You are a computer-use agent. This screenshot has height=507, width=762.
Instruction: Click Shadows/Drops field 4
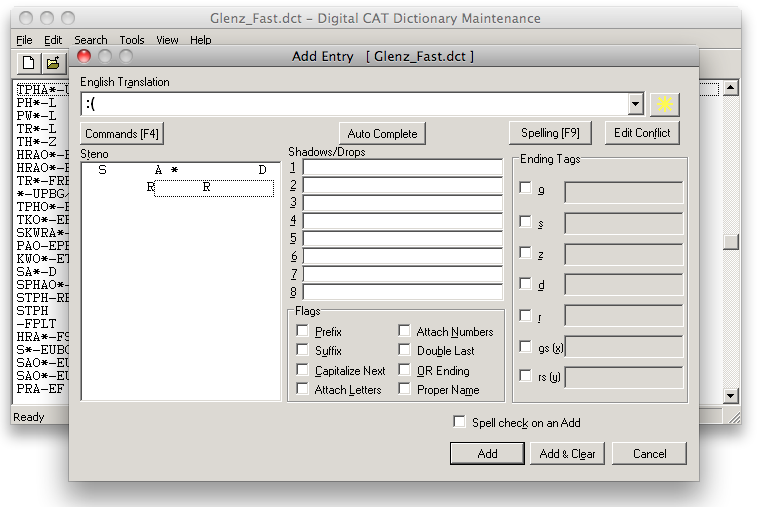point(403,221)
